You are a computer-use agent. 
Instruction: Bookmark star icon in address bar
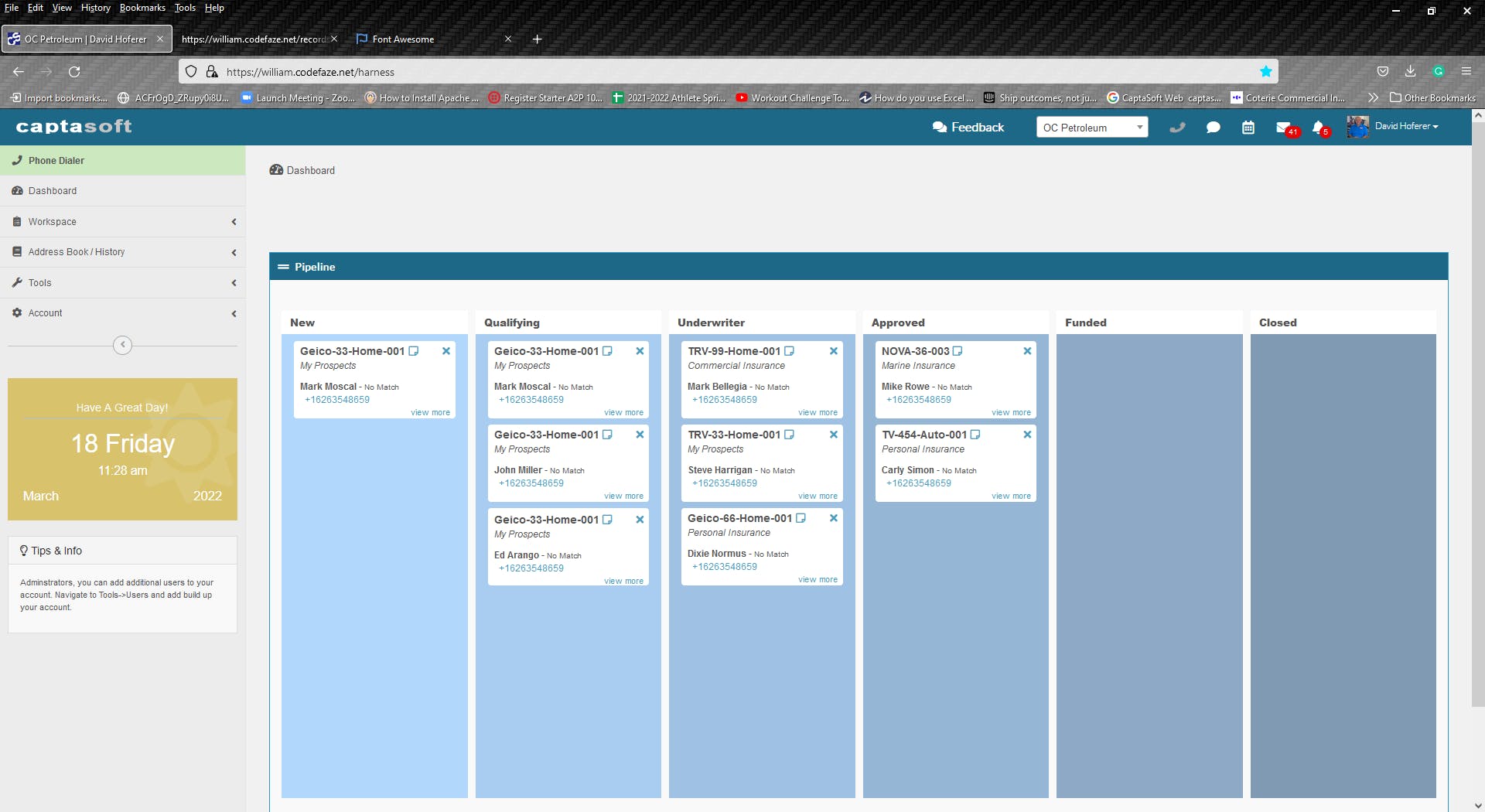(x=1266, y=72)
